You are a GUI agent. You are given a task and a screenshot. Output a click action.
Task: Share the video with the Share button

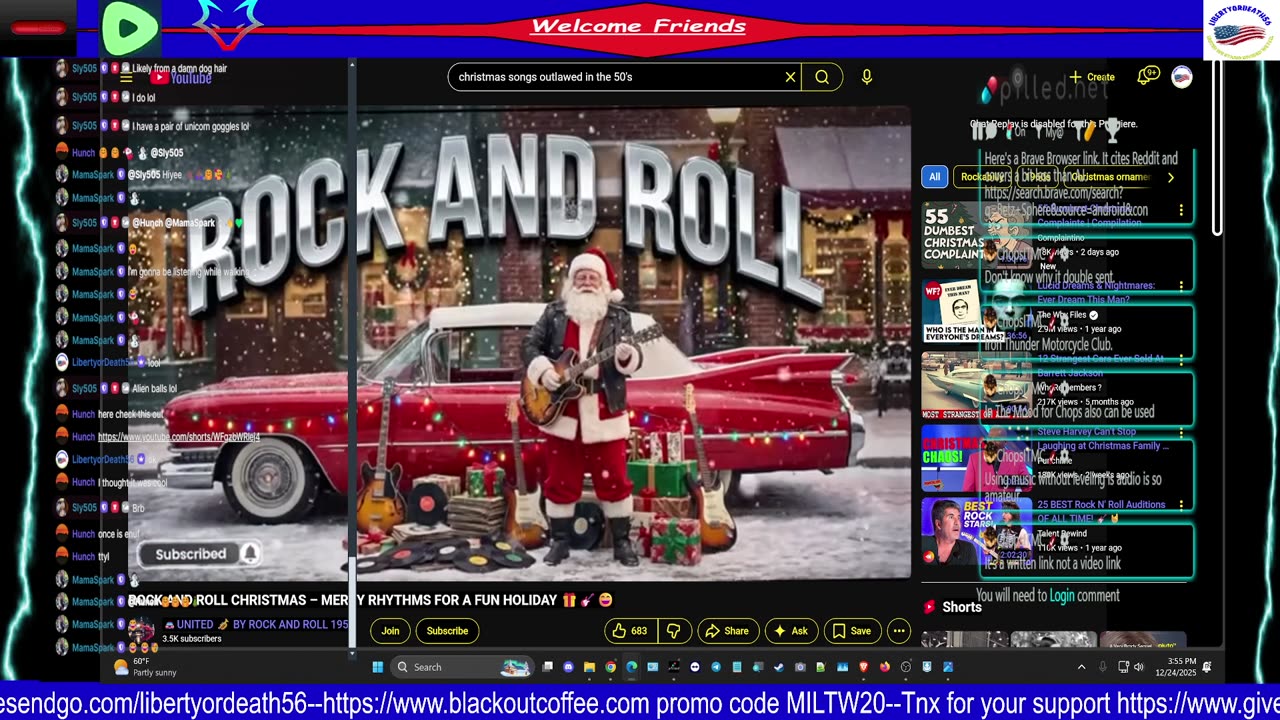point(727,631)
